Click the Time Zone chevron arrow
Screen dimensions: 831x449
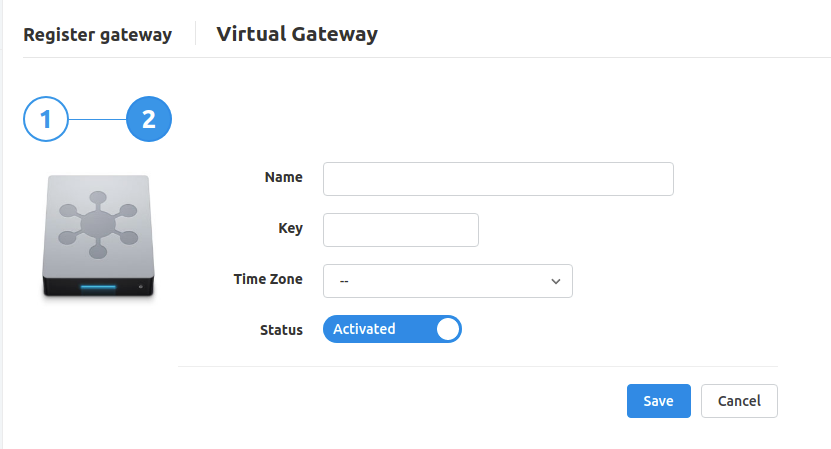pos(555,281)
